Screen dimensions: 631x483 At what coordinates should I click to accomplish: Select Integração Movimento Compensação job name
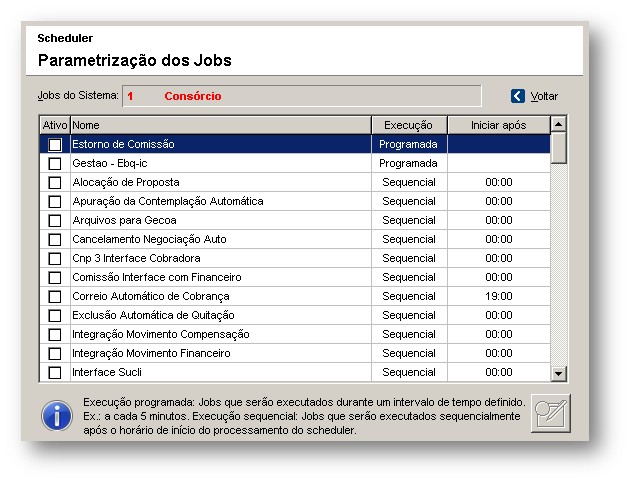point(161,334)
